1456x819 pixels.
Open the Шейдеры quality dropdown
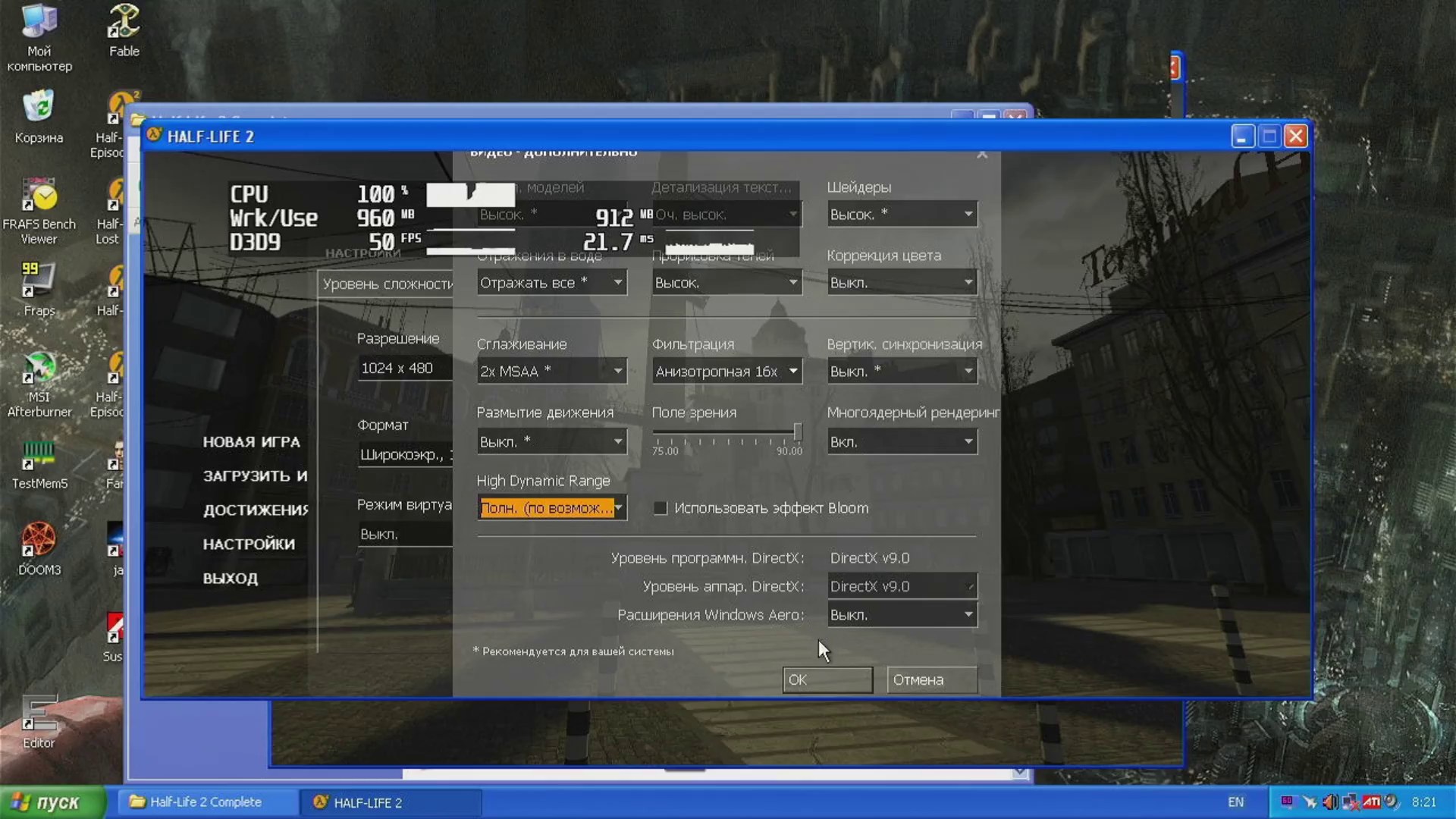pyautogui.click(x=902, y=215)
